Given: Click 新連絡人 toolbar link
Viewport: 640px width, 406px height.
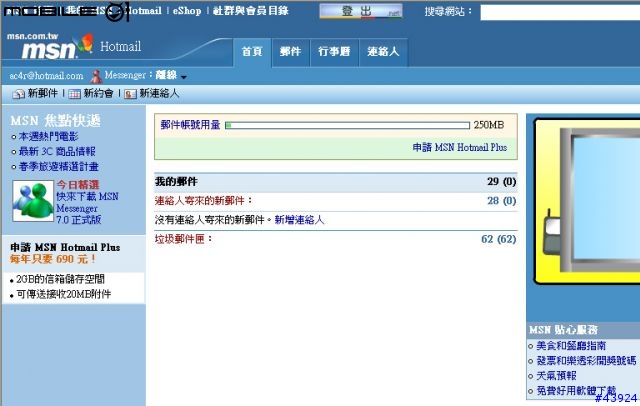Looking at the screenshot, I should 159,93.
